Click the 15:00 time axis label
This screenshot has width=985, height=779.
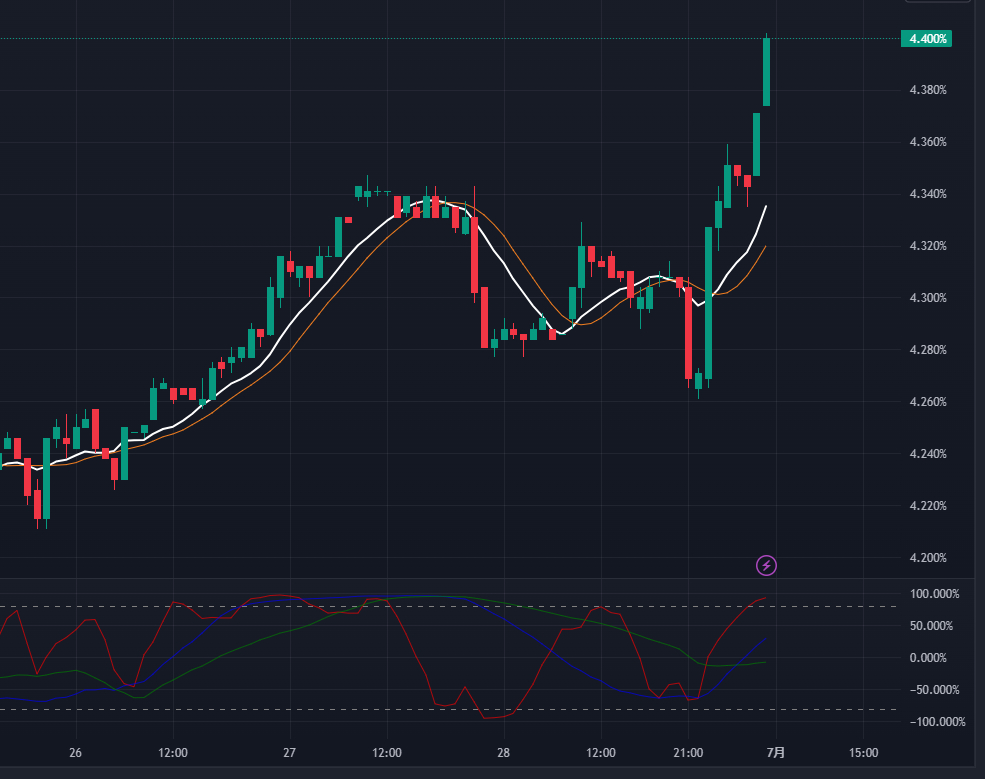tap(863, 753)
